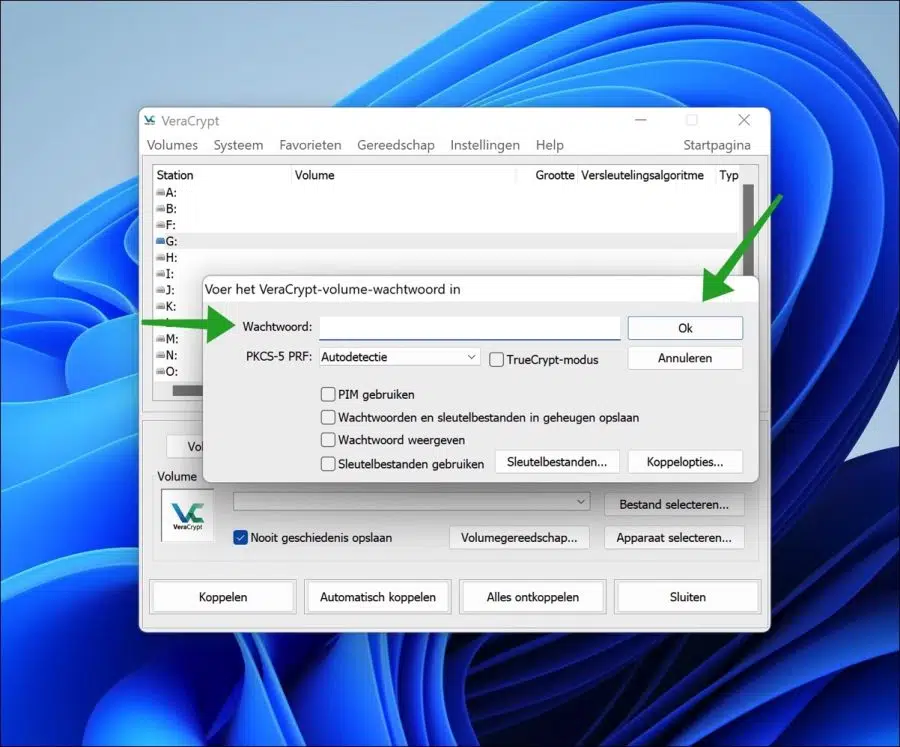
Task: Close the VeraCrypt window
Action: tap(744, 120)
